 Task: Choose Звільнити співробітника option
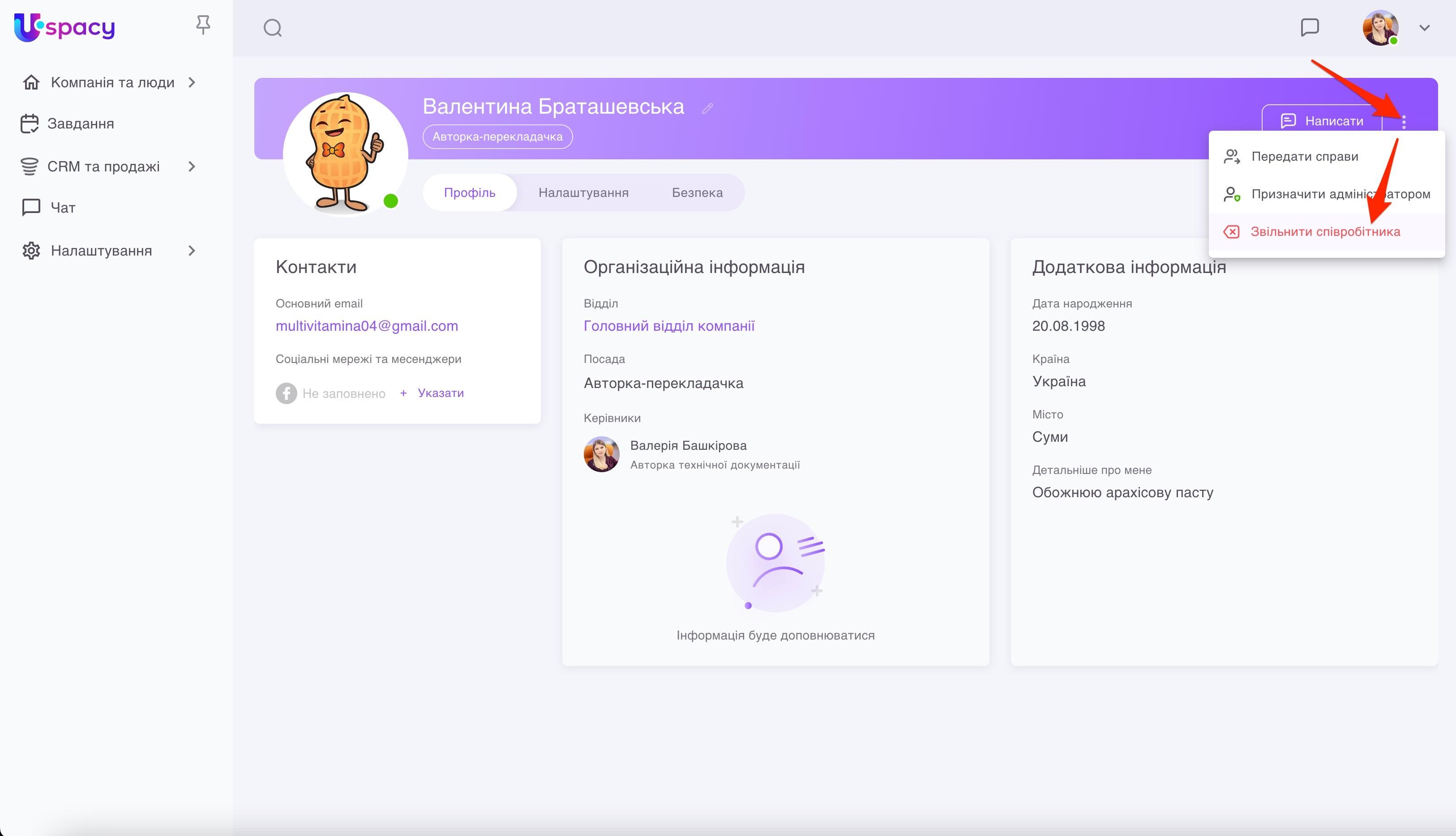[1324, 231]
